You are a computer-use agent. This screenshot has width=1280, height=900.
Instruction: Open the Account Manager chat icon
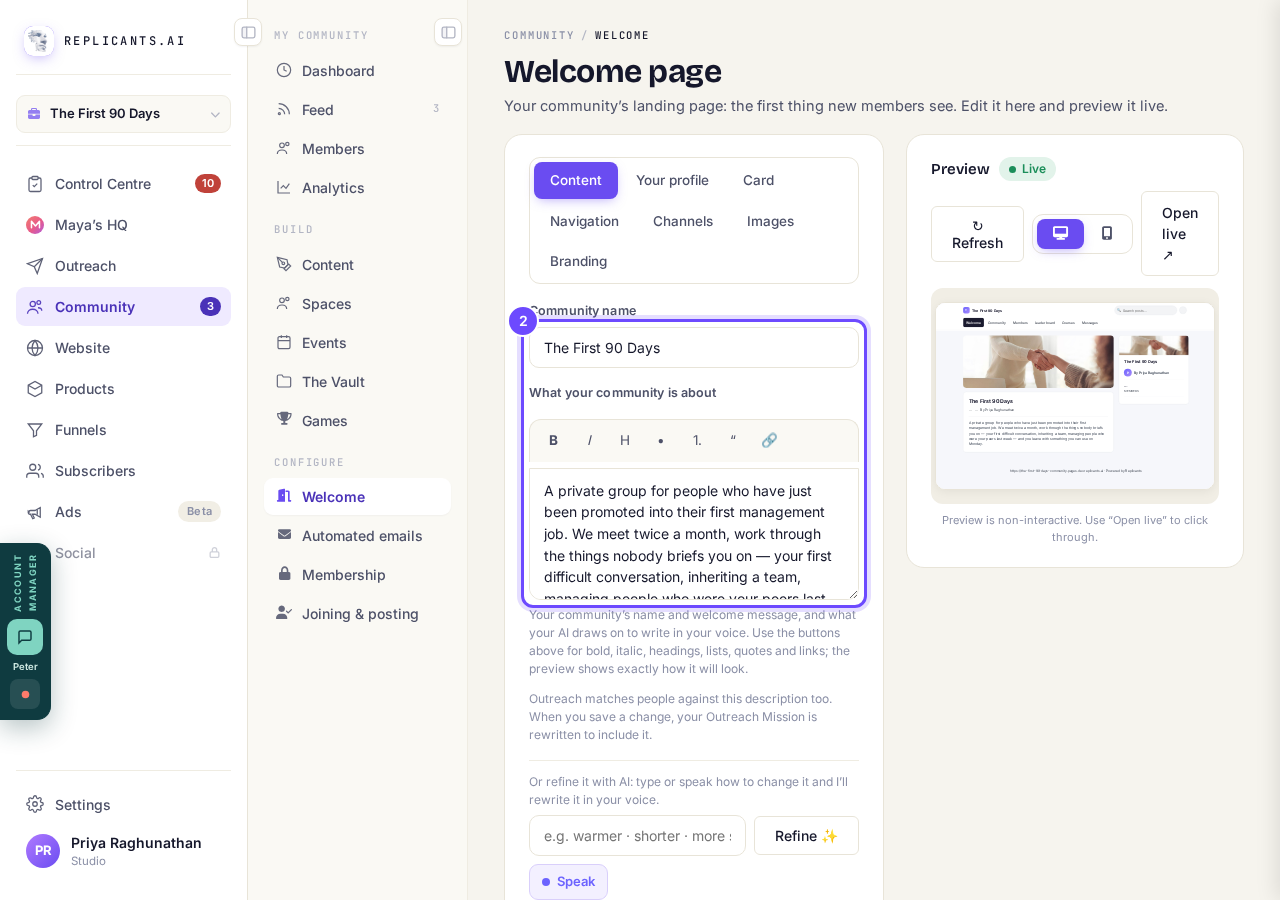click(25, 637)
